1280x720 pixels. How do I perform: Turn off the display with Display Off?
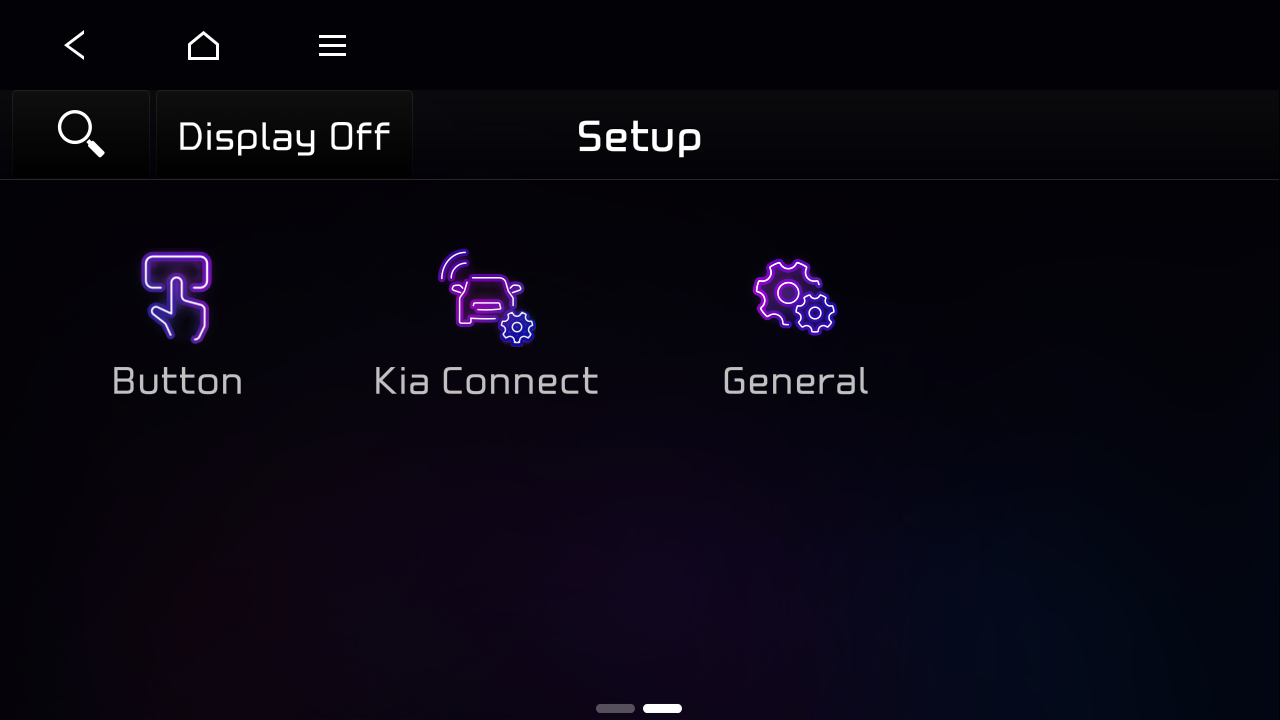pos(284,135)
